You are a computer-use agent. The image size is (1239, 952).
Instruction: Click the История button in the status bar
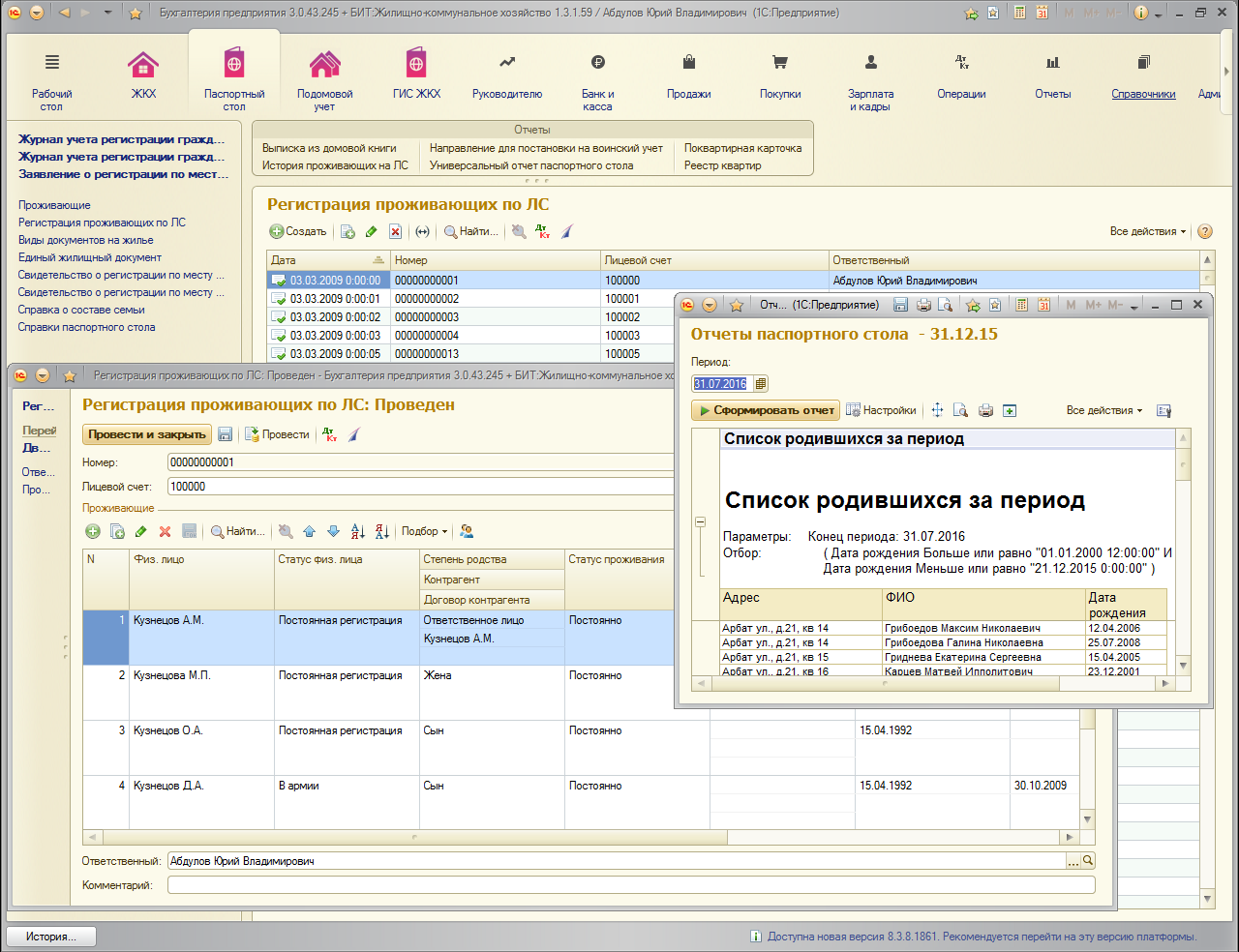pyautogui.click(x=53, y=937)
